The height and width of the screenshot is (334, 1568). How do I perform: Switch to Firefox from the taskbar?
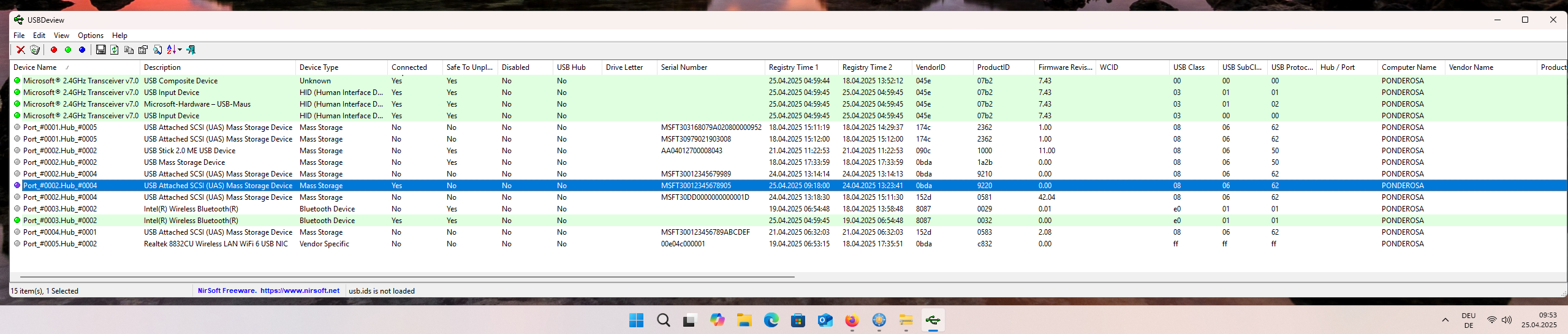click(852, 321)
